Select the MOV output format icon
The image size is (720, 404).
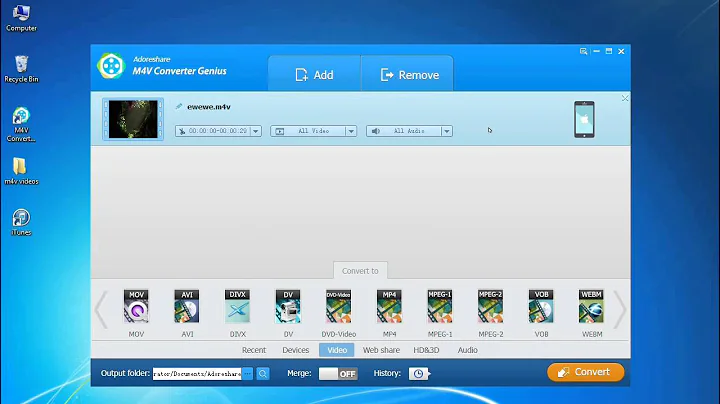point(136,306)
